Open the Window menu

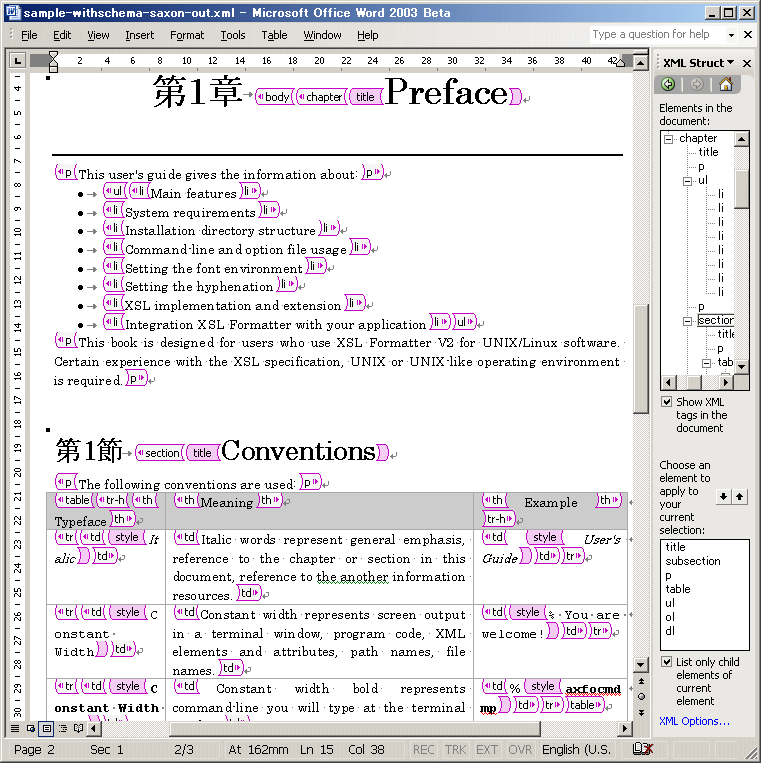(x=322, y=35)
